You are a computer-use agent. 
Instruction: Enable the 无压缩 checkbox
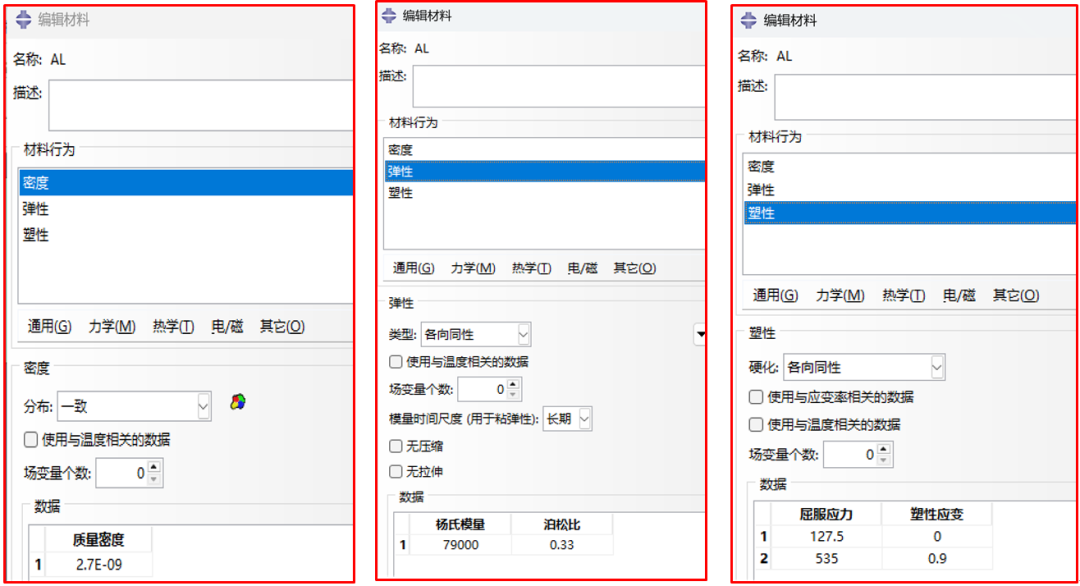click(x=395, y=445)
